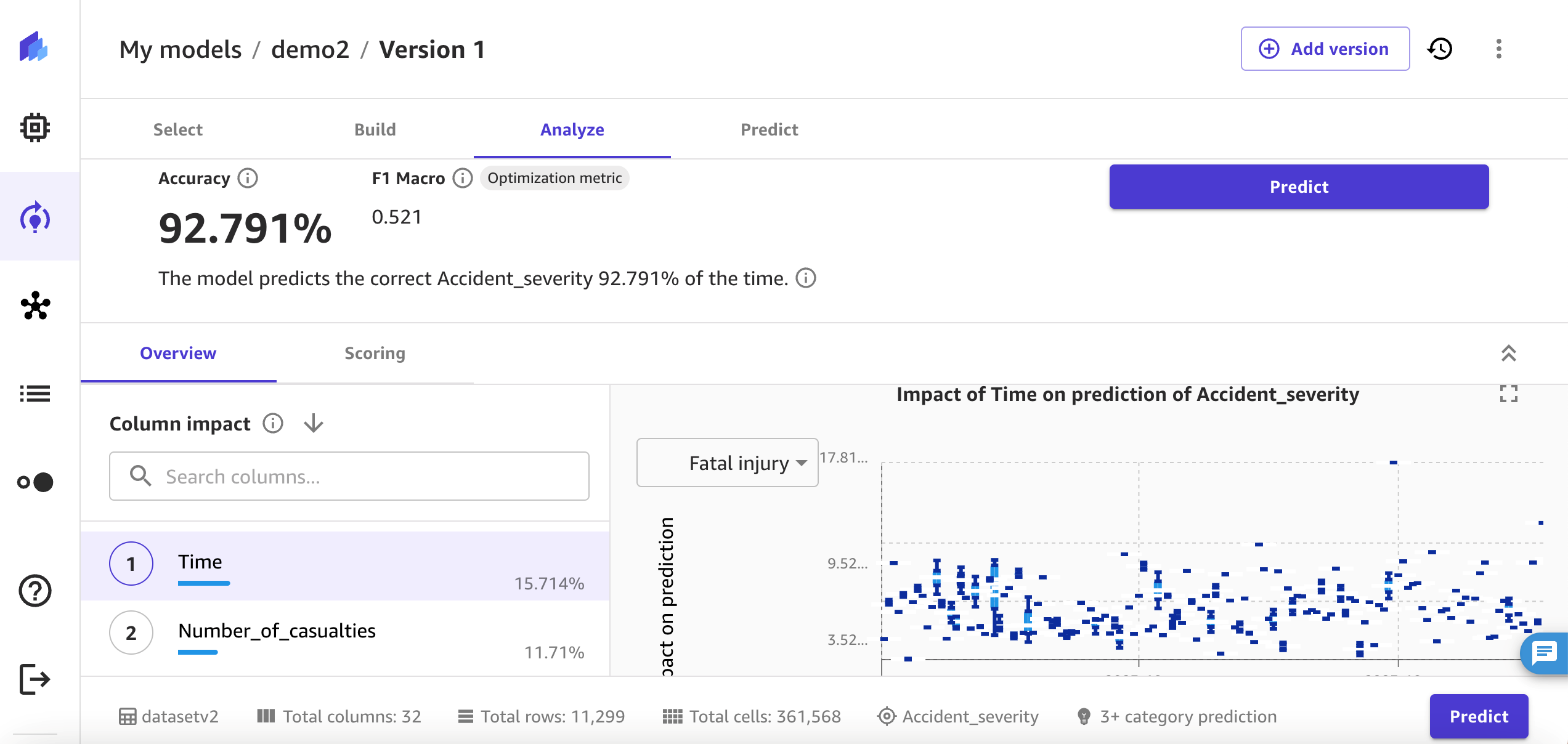Open the three-dot more options menu
The height and width of the screenshot is (744, 1568).
pyautogui.click(x=1499, y=49)
